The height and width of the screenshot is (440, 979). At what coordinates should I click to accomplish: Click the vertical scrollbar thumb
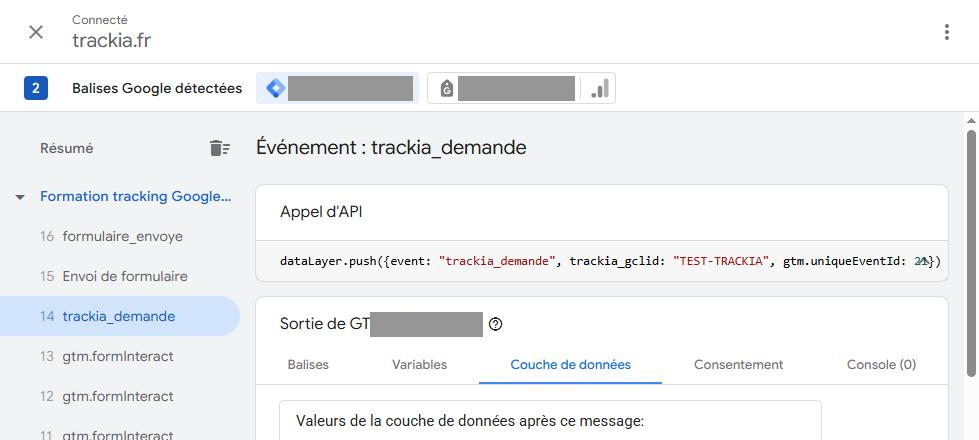[972, 253]
